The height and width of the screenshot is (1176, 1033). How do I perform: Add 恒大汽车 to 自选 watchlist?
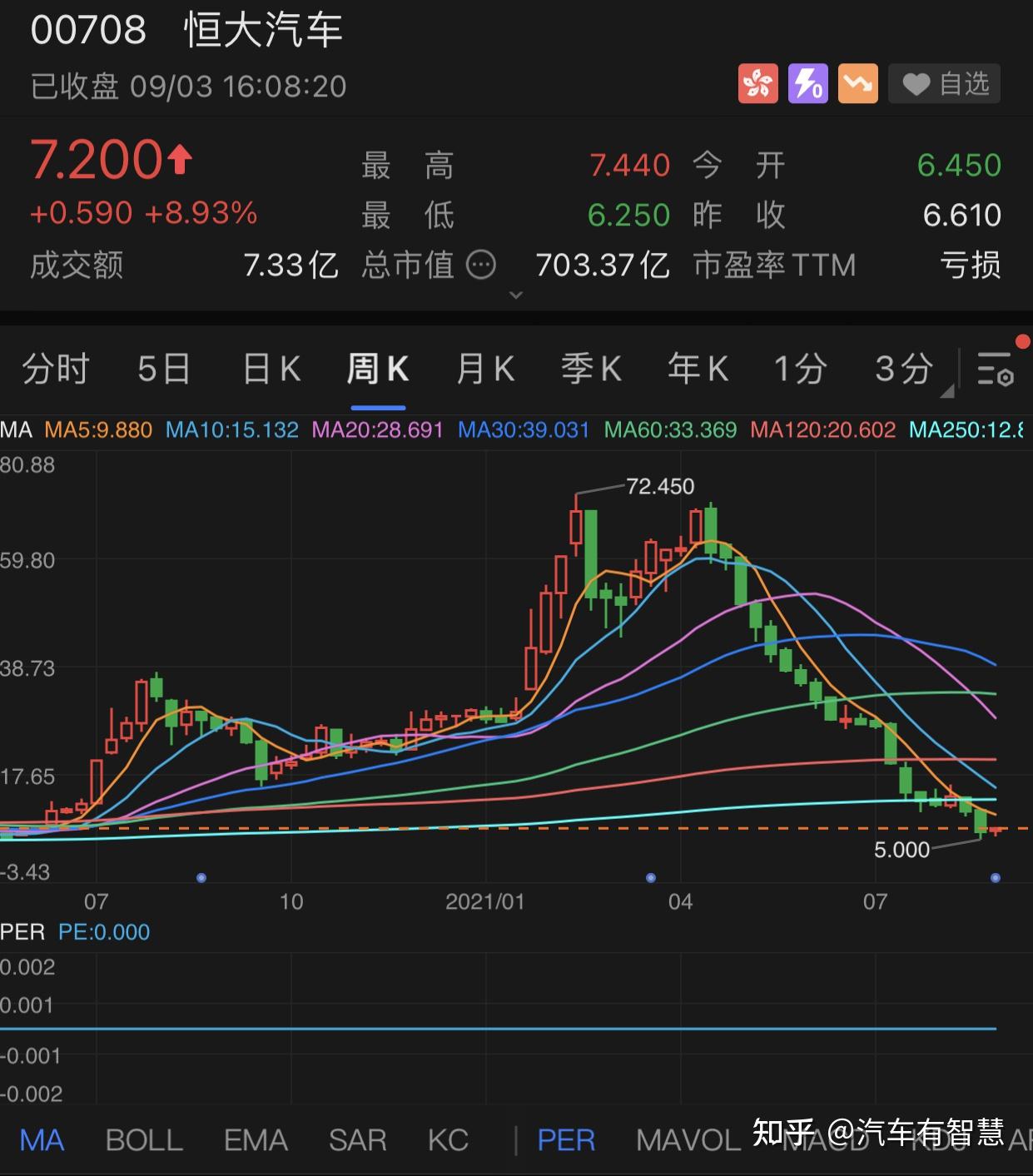[x=945, y=83]
